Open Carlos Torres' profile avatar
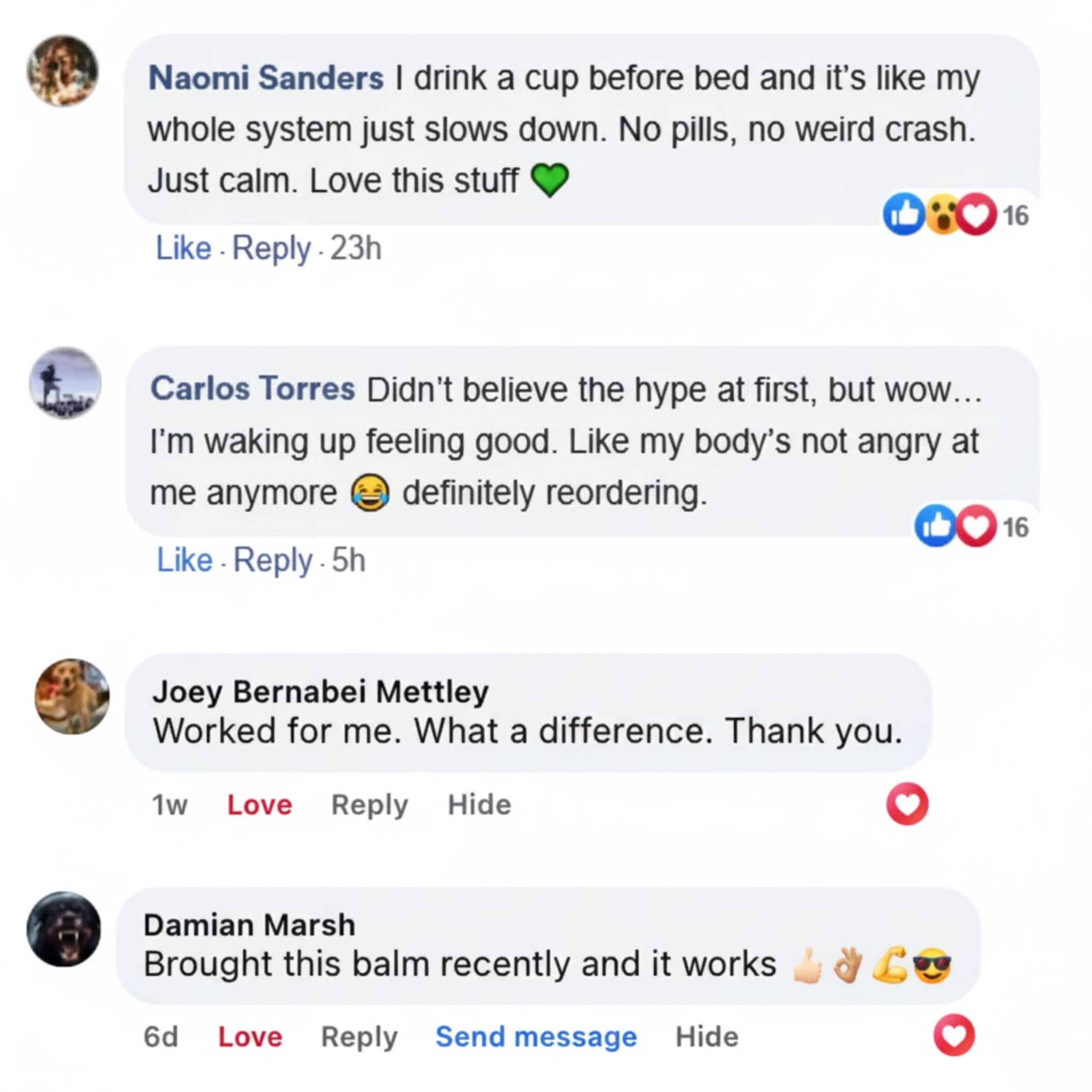This screenshot has height=1092, width=1092. pyautogui.click(x=65, y=383)
